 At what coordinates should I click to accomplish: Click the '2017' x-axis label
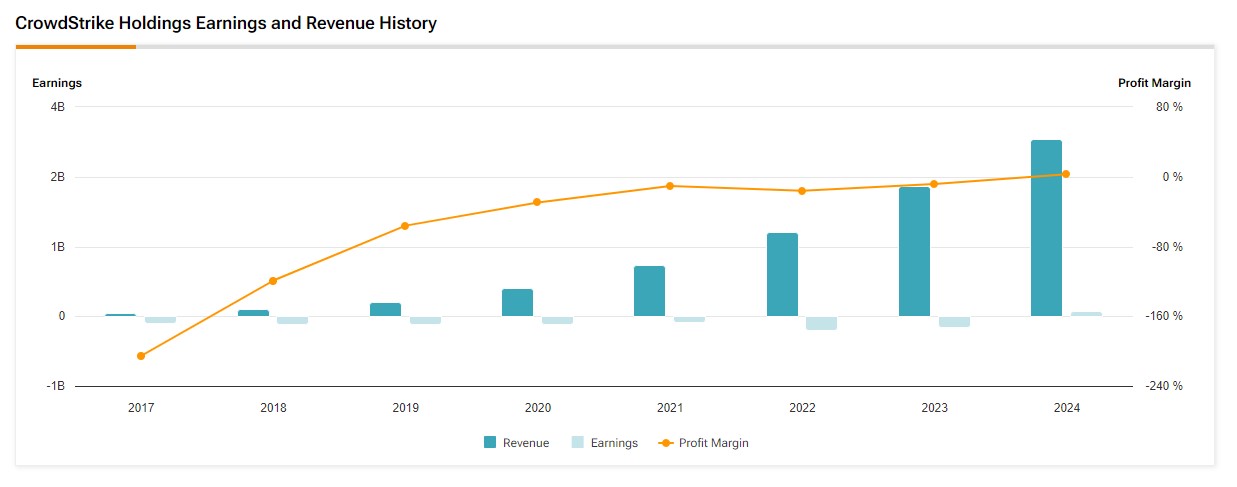[141, 408]
